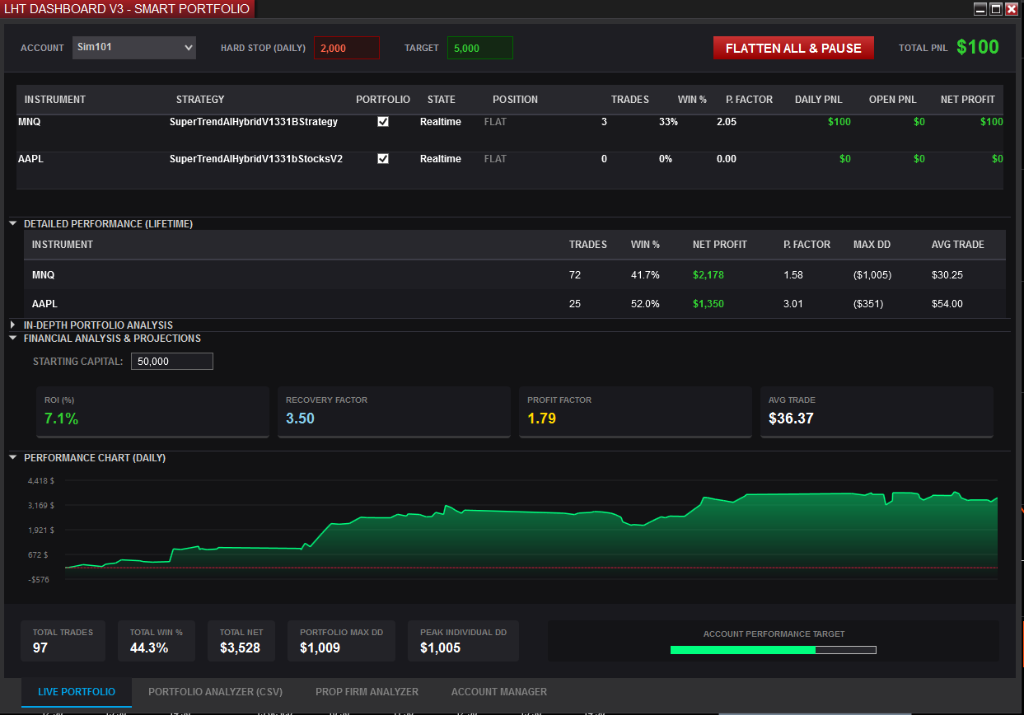1024x715 pixels.
Task: Edit the Starting Capital field 50,000
Action: click(172, 361)
